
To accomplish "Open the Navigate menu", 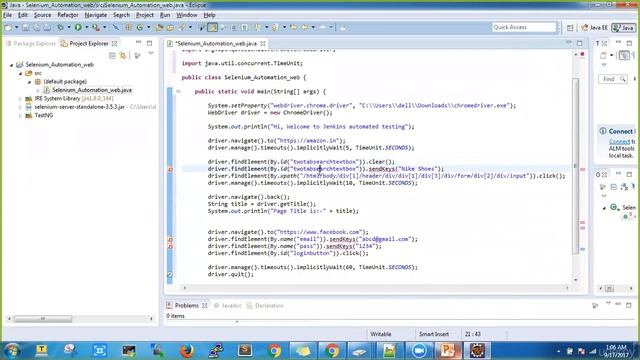I will [x=96, y=15].
